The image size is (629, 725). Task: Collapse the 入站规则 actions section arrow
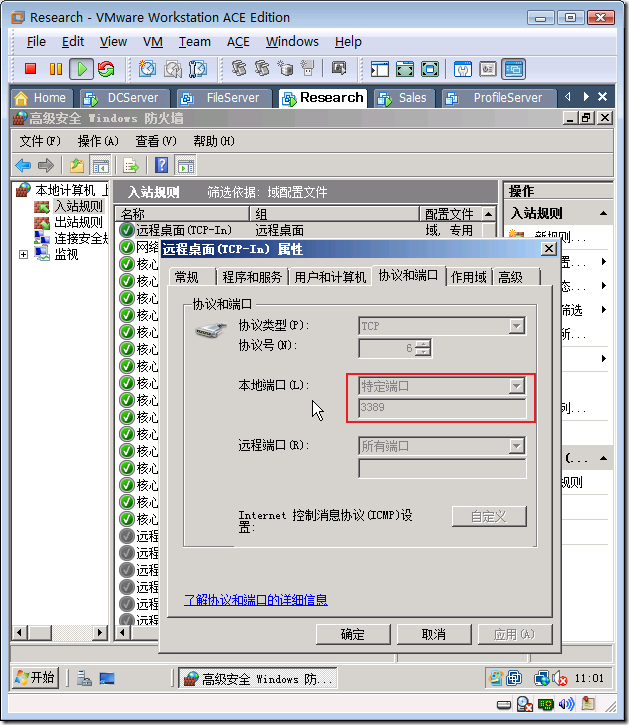[x=604, y=213]
